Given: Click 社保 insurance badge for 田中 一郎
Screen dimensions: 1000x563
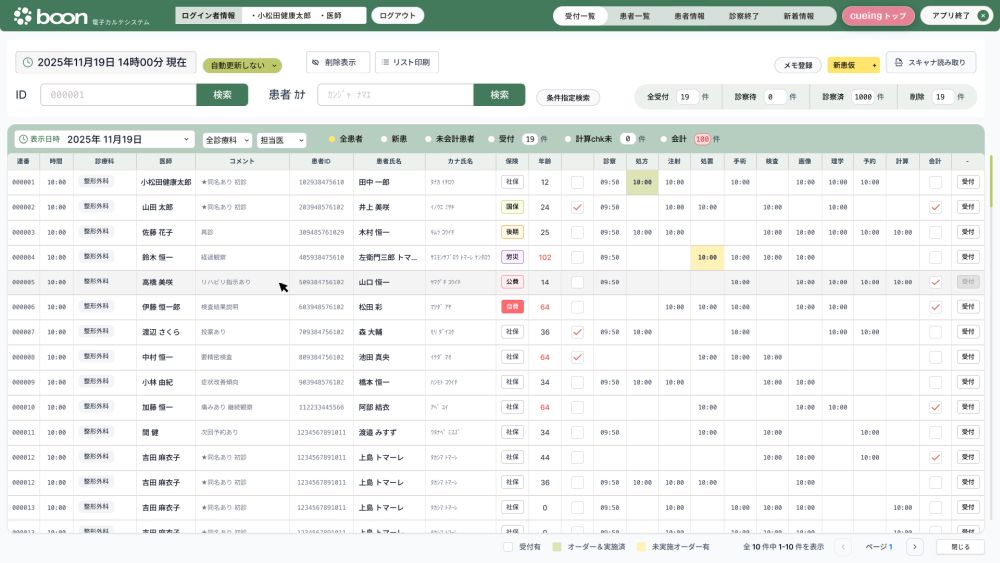Looking at the screenshot, I should [x=512, y=182].
